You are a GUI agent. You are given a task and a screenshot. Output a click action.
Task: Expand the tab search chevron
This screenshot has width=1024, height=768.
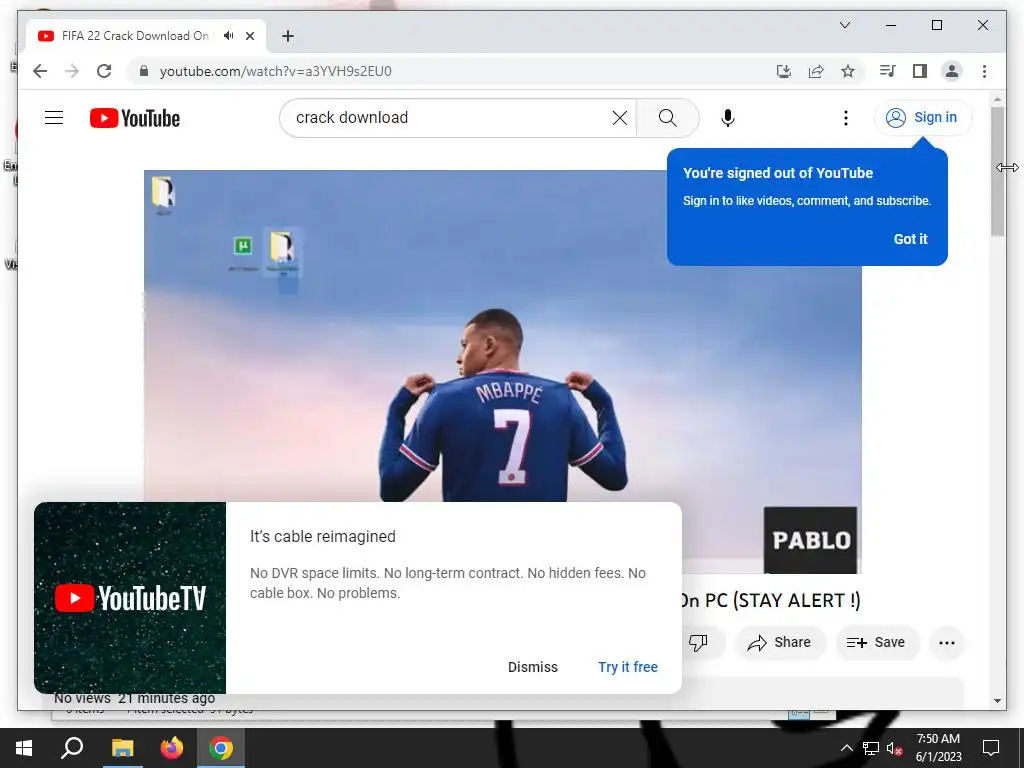pos(844,25)
